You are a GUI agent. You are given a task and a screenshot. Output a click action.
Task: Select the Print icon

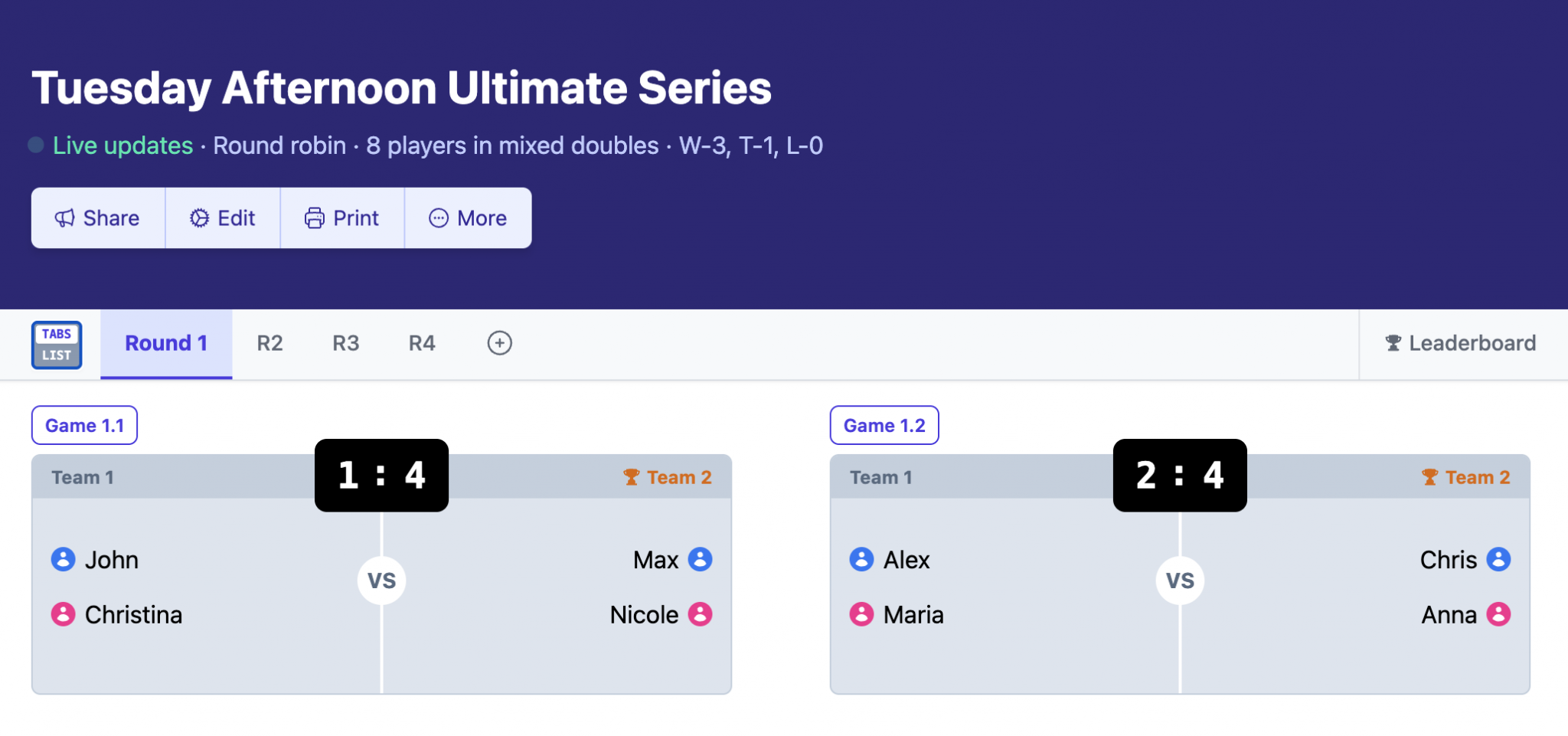pyautogui.click(x=314, y=218)
